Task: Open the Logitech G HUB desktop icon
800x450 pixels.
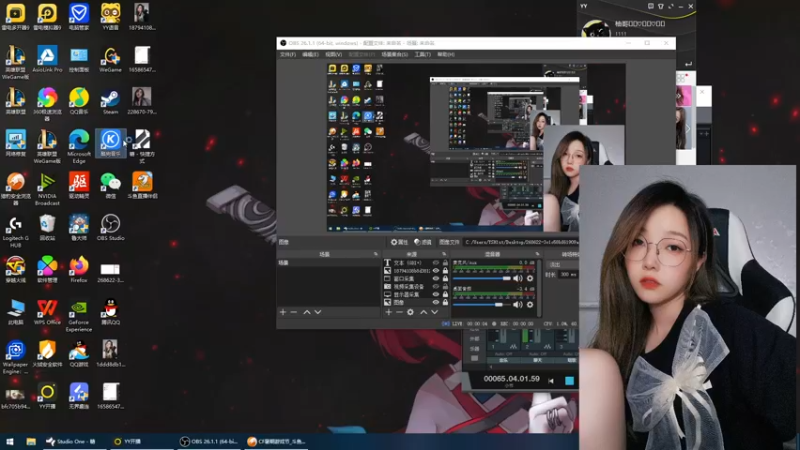Action: (15, 231)
